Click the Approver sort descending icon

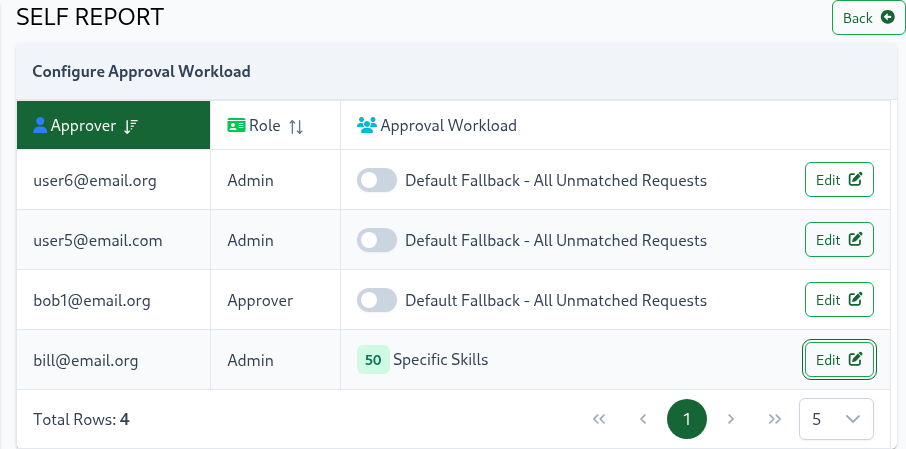point(131,126)
